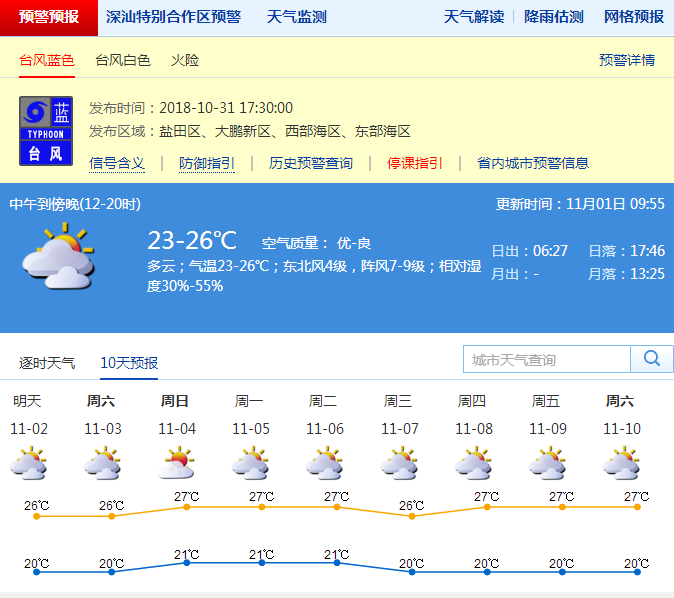Viewport: 674px width, 598px height.
Task: Click the 11-07 Wednesday weather icon
Action: pyautogui.click(x=398, y=464)
